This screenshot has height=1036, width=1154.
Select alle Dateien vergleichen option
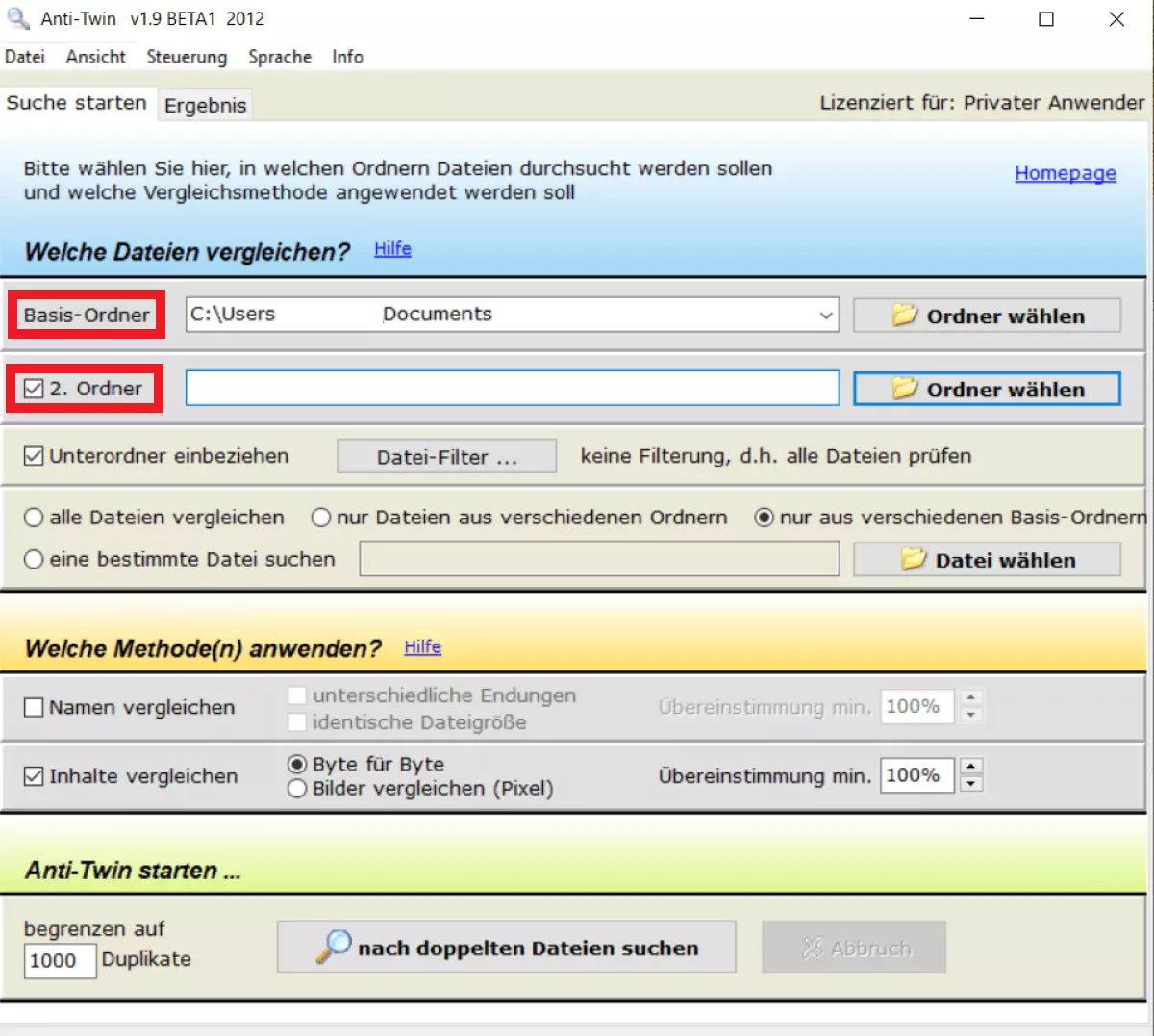(34, 518)
